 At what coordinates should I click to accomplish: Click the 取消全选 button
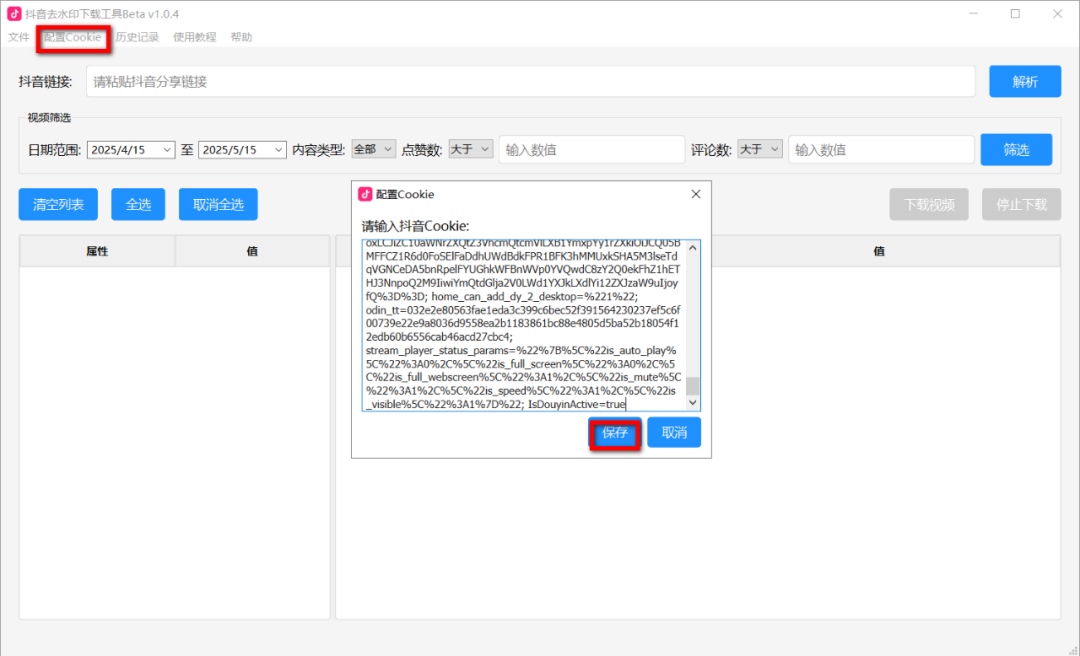point(218,205)
